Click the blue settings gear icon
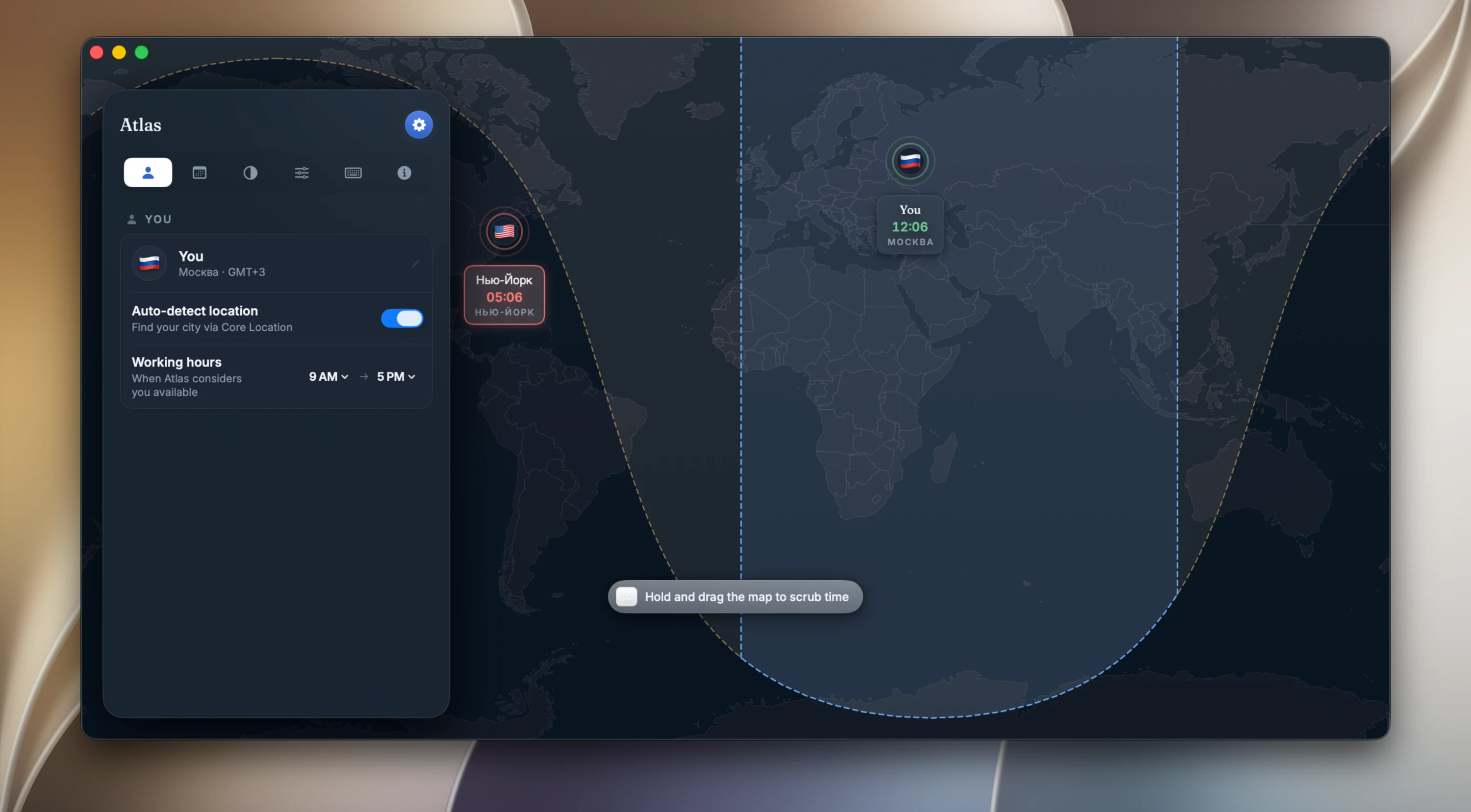The height and width of the screenshot is (812, 1471). click(x=419, y=124)
